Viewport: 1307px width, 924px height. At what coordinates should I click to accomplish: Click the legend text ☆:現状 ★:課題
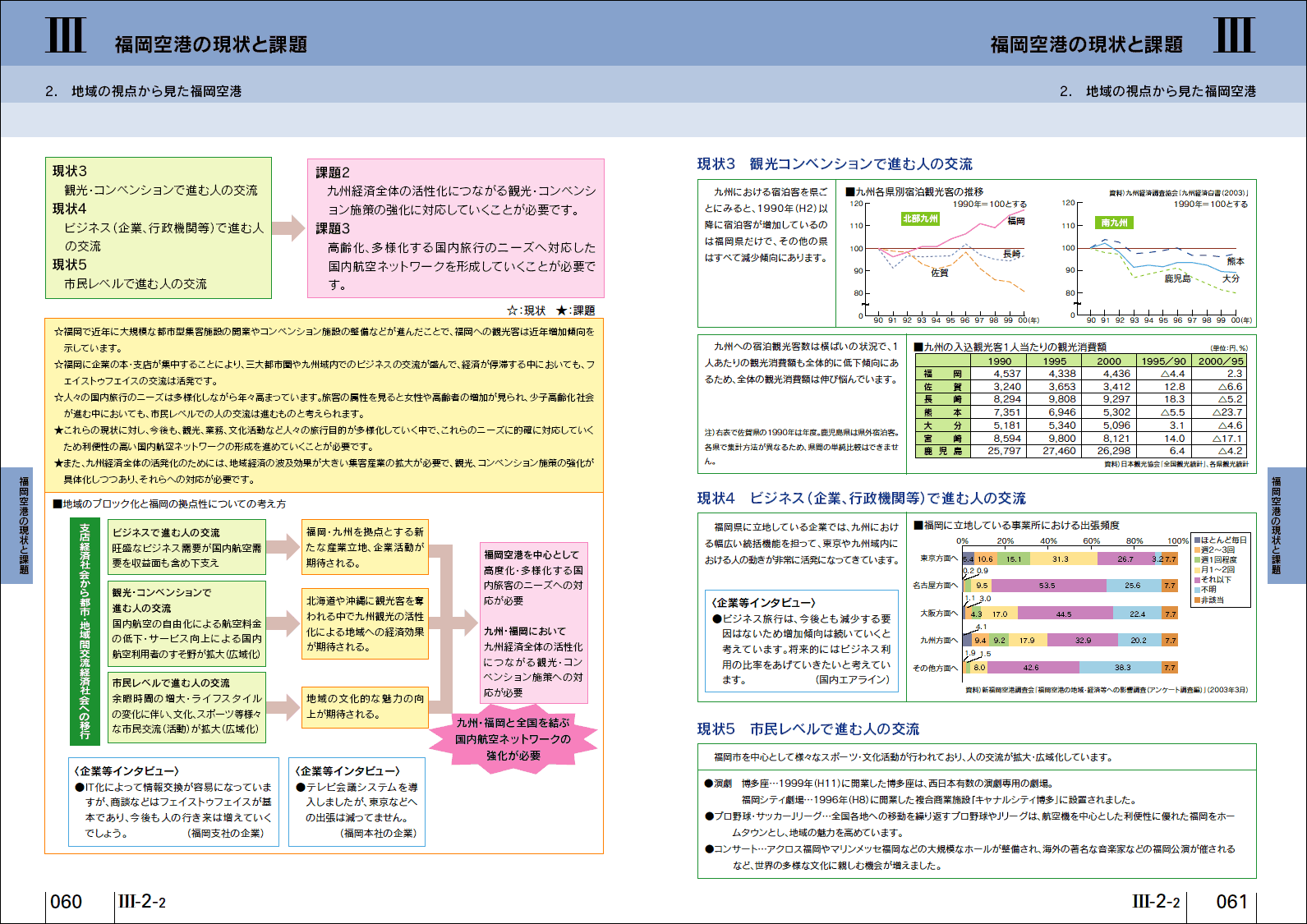click(551, 310)
